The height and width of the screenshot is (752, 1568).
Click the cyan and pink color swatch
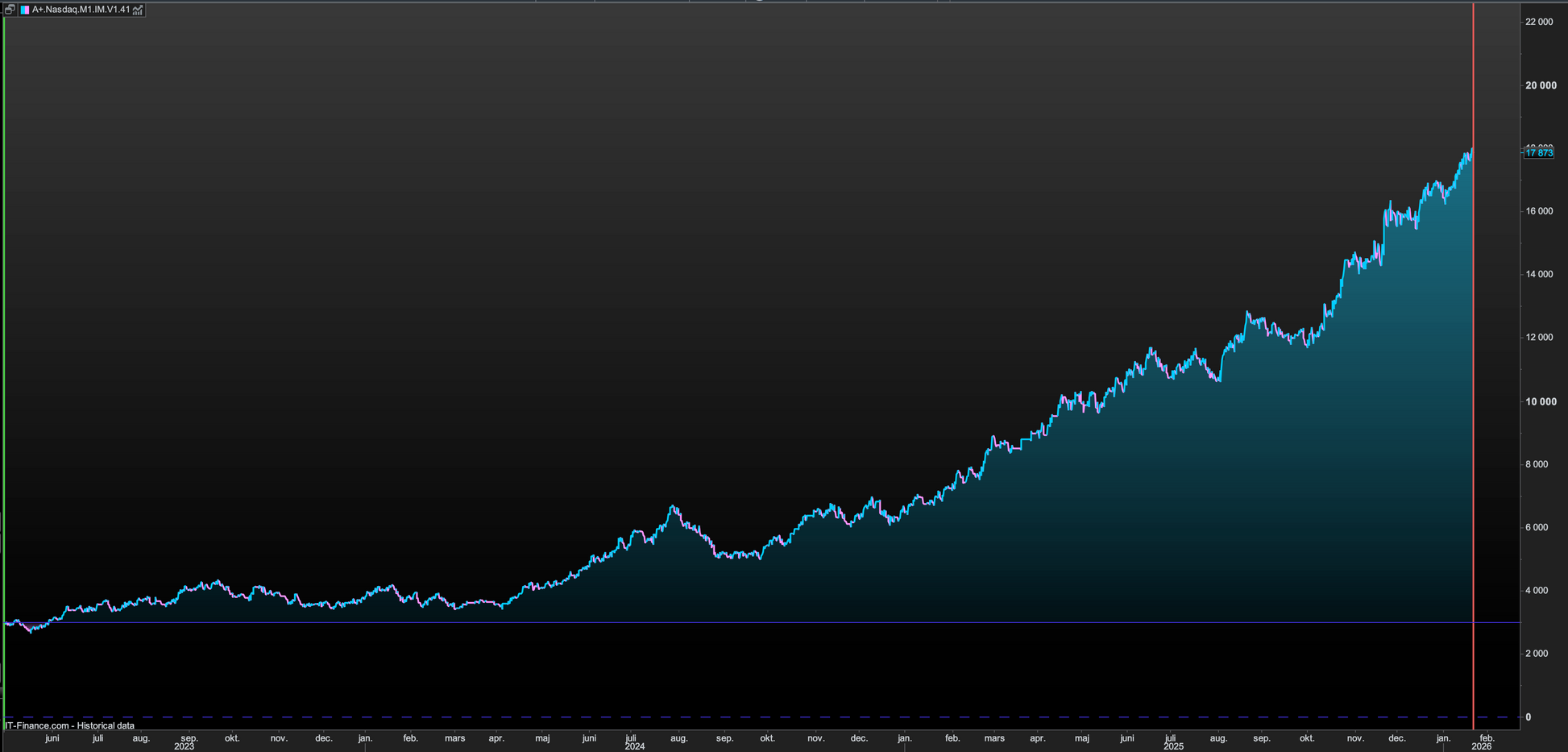pos(25,10)
